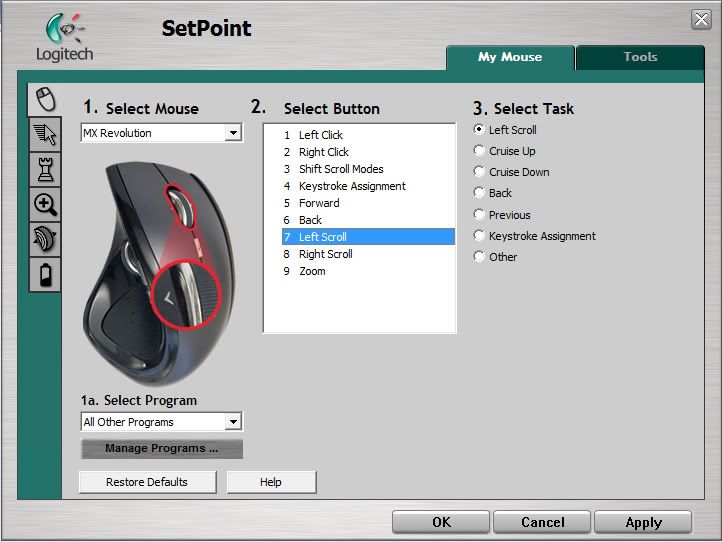Select the Back task radio button
The image size is (722, 542).
[x=479, y=192]
